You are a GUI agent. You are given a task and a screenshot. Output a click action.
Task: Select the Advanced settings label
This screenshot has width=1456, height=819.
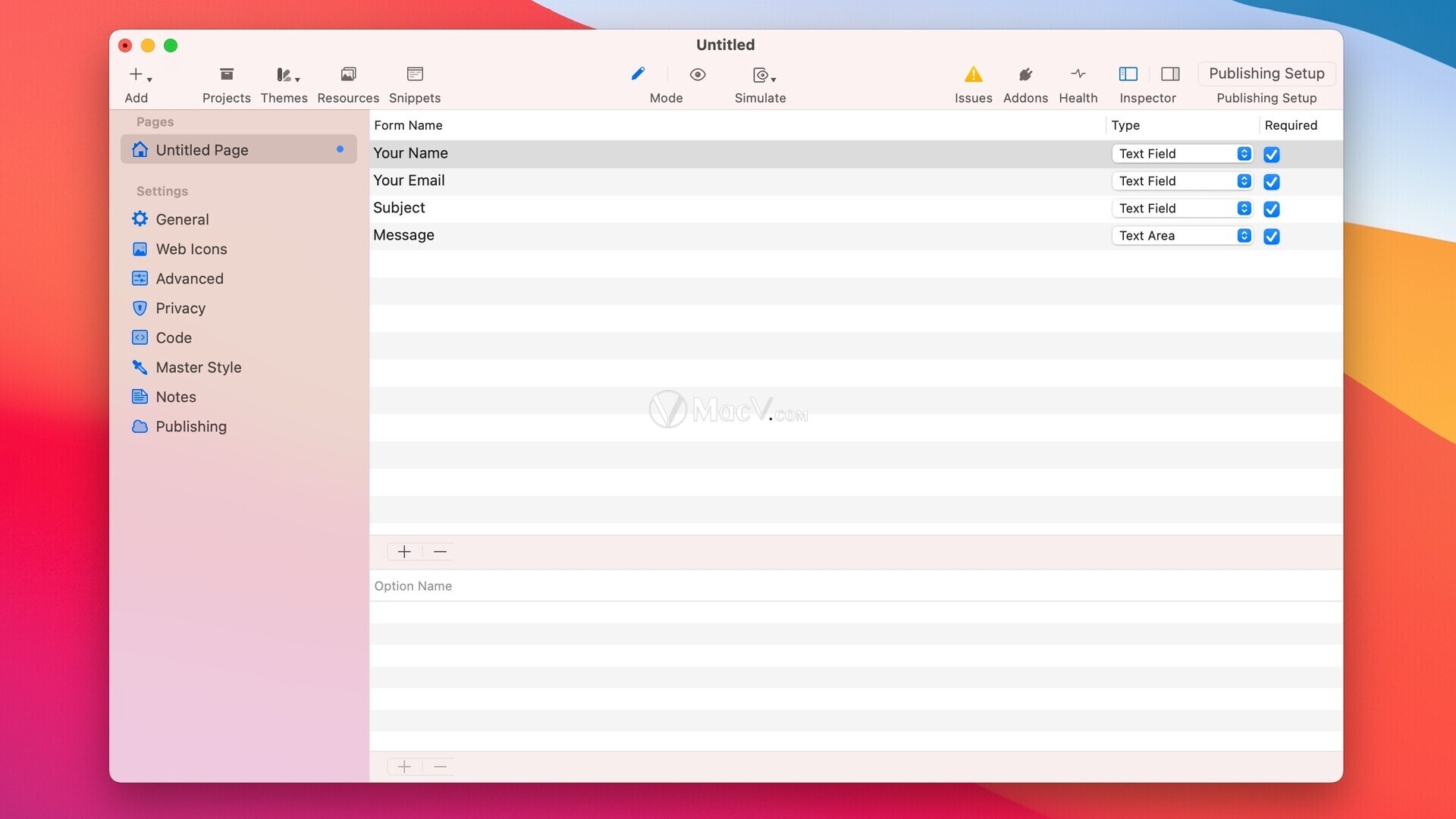[190, 278]
